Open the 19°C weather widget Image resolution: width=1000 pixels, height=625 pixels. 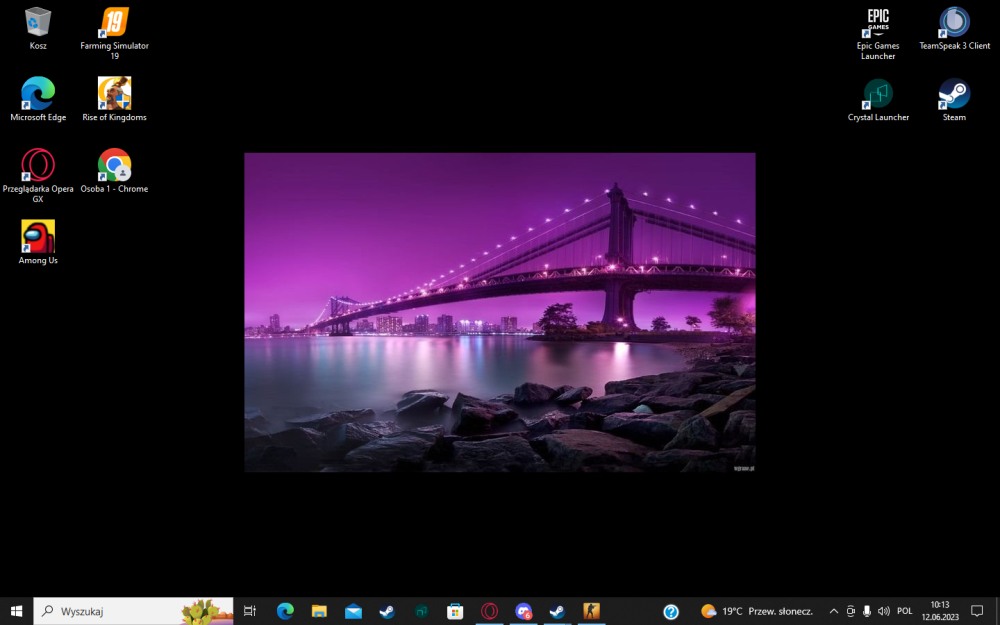(x=757, y=611)
